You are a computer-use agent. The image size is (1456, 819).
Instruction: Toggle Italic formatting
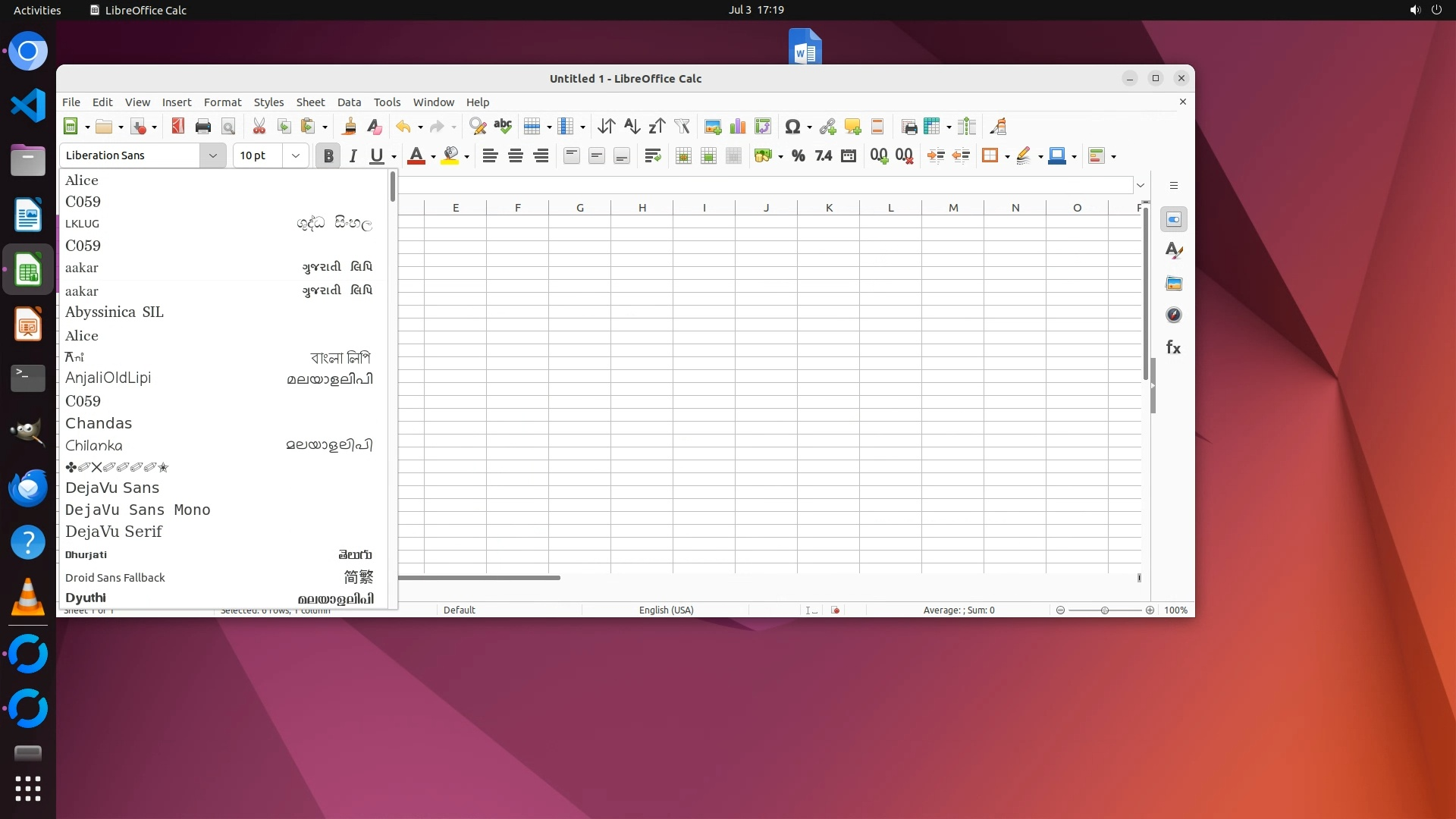[353, 156]
